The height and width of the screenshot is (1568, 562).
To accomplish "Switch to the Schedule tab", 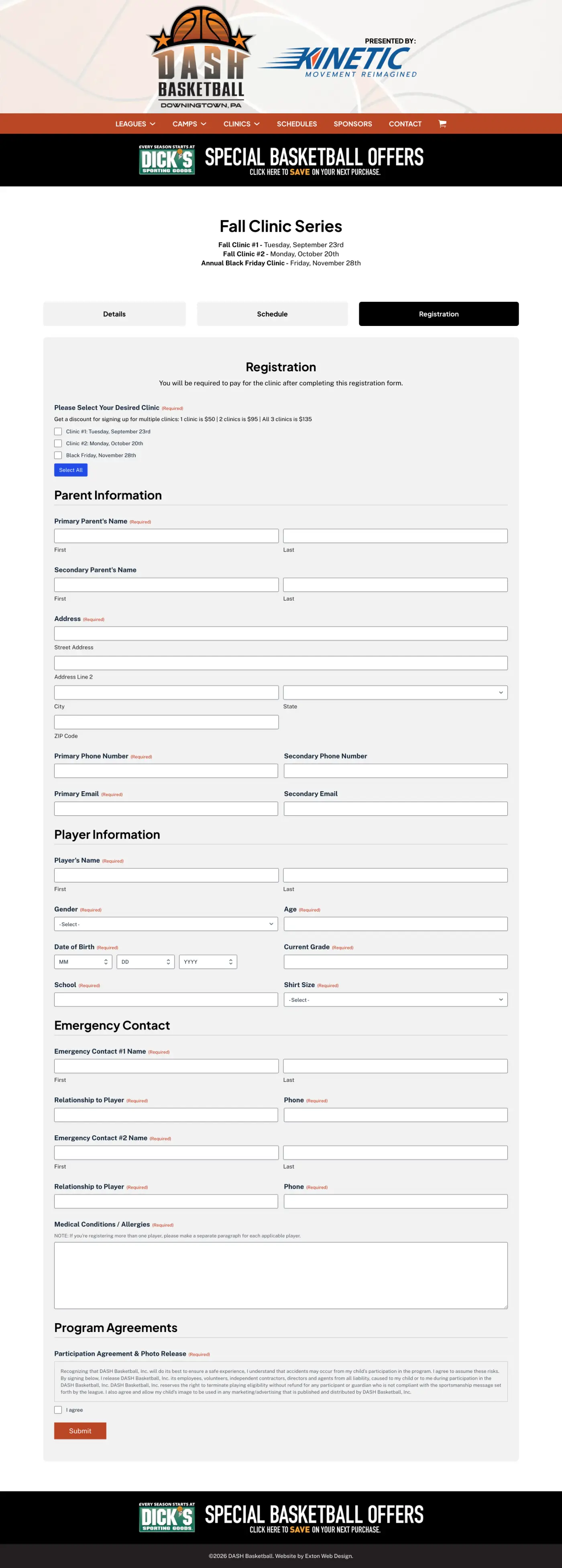I will [272, 314].
